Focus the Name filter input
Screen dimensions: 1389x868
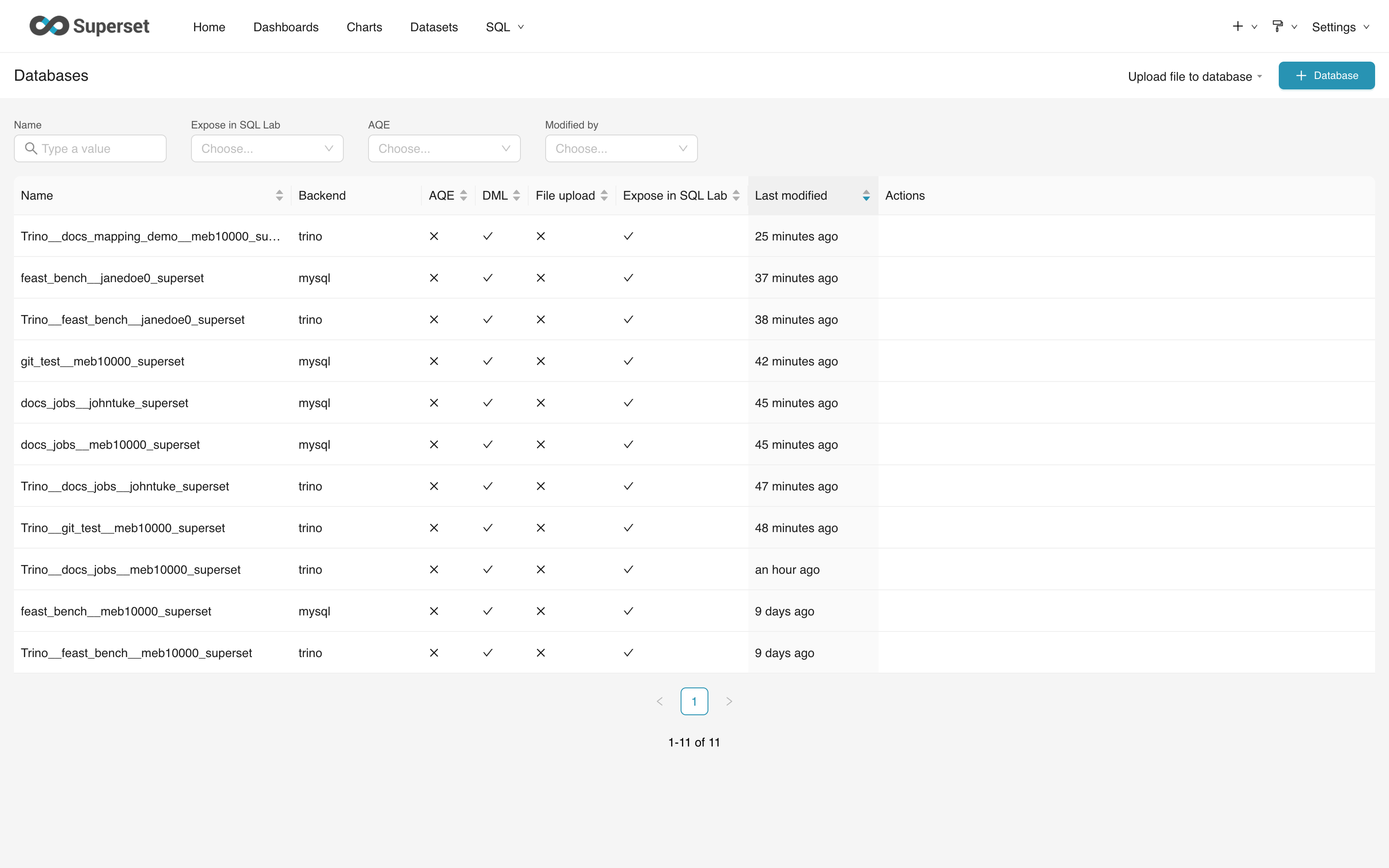coord(90,149)
